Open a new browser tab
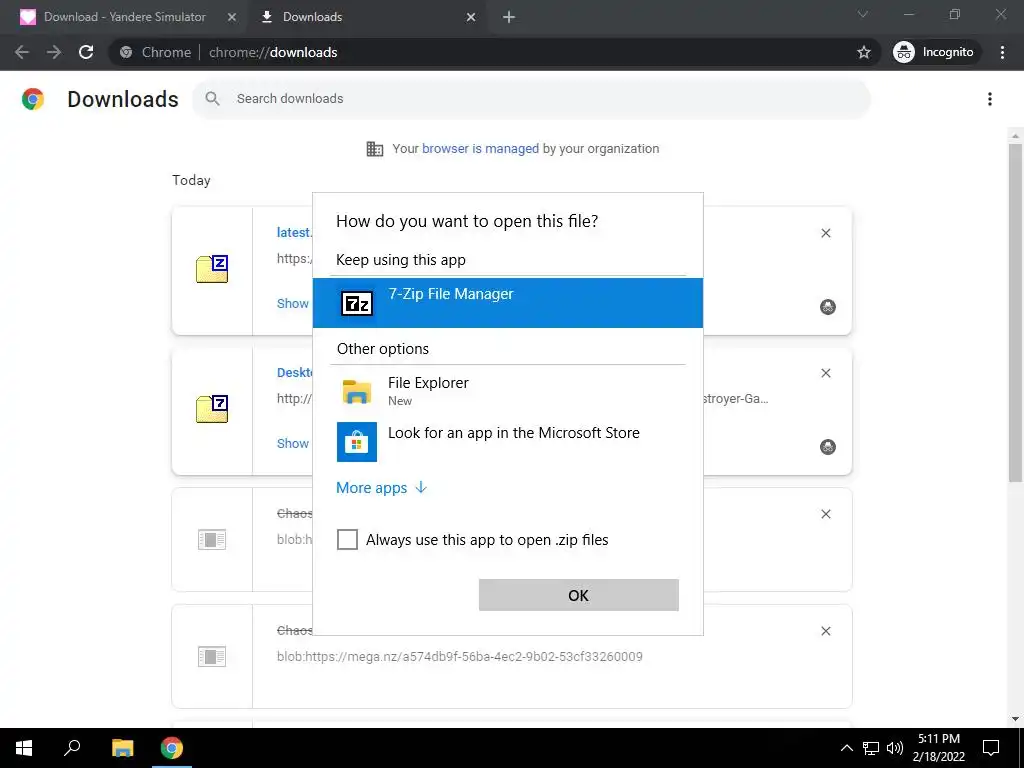This screenshot has width=1024, height=768. click(x=509, y=17)
